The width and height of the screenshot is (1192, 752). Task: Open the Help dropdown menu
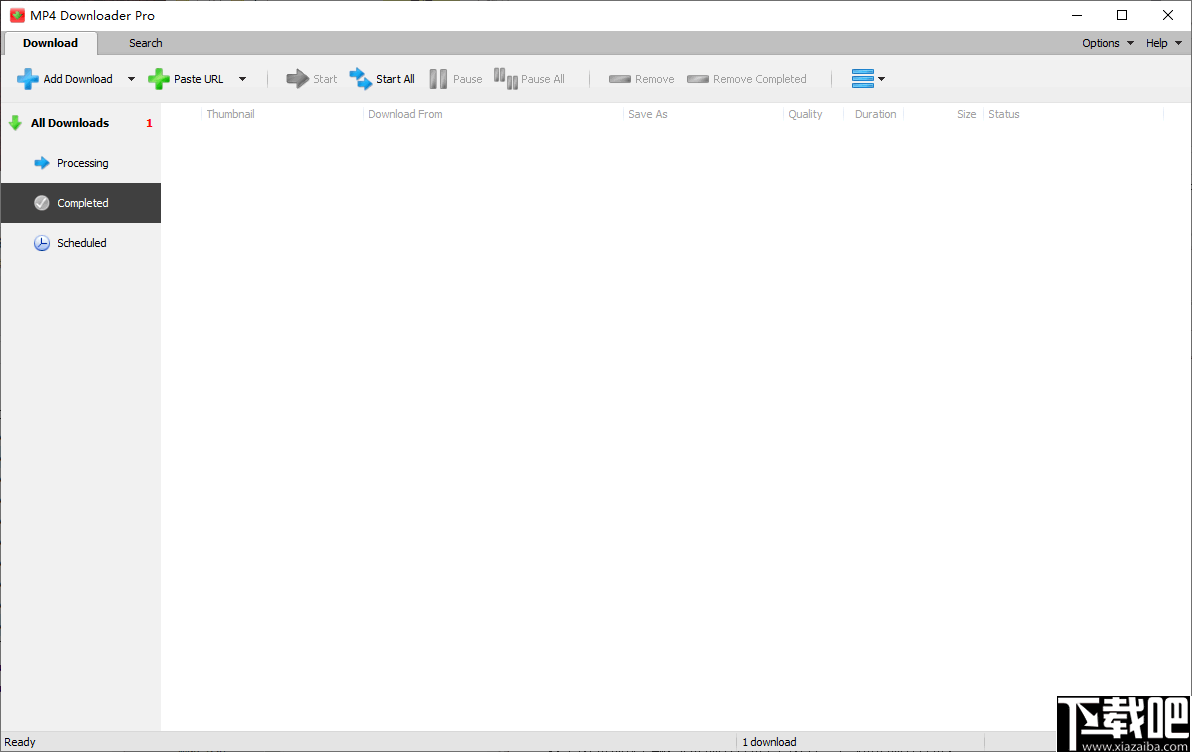point(1164,43)
